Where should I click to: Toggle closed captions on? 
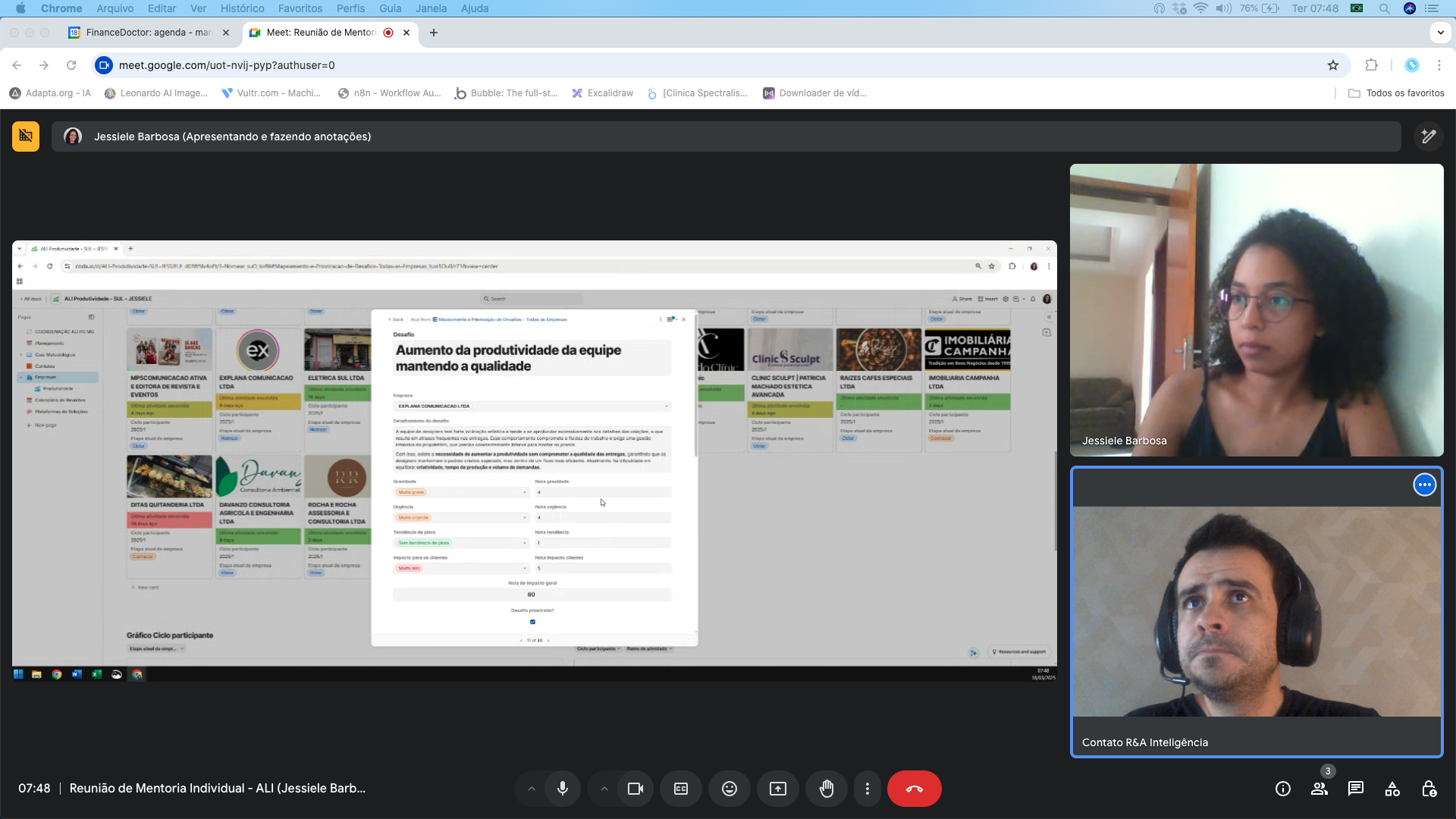click(681, 789)
